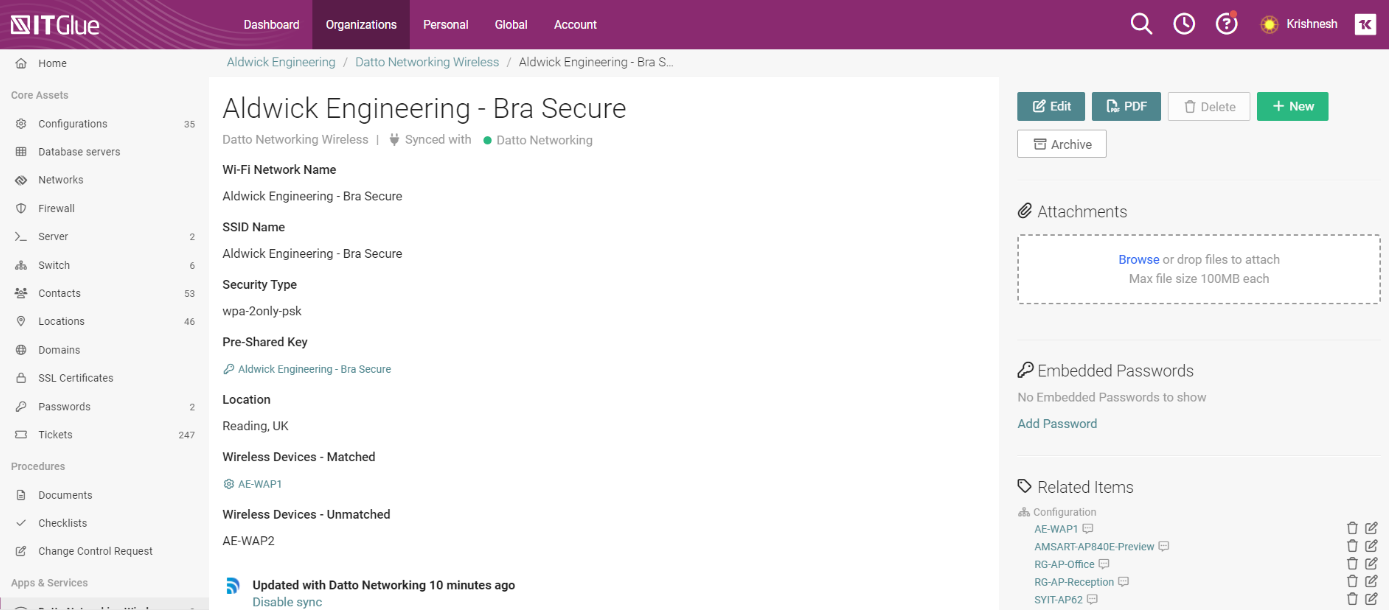Open recent history clock icon
Viewport: 1390px width, 611px height.
(x=1184, y=24)
